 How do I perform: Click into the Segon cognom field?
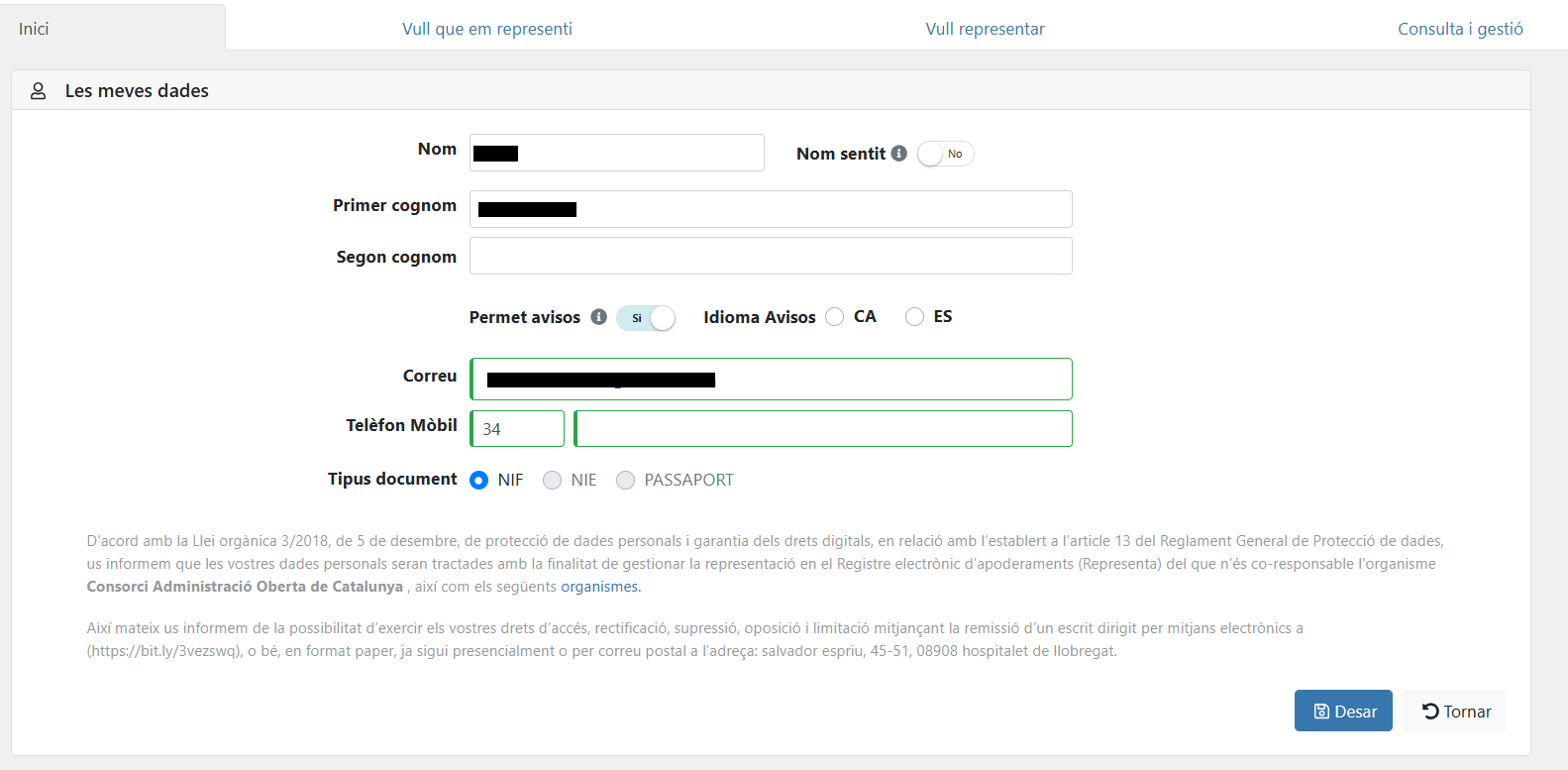coord(771,256)
